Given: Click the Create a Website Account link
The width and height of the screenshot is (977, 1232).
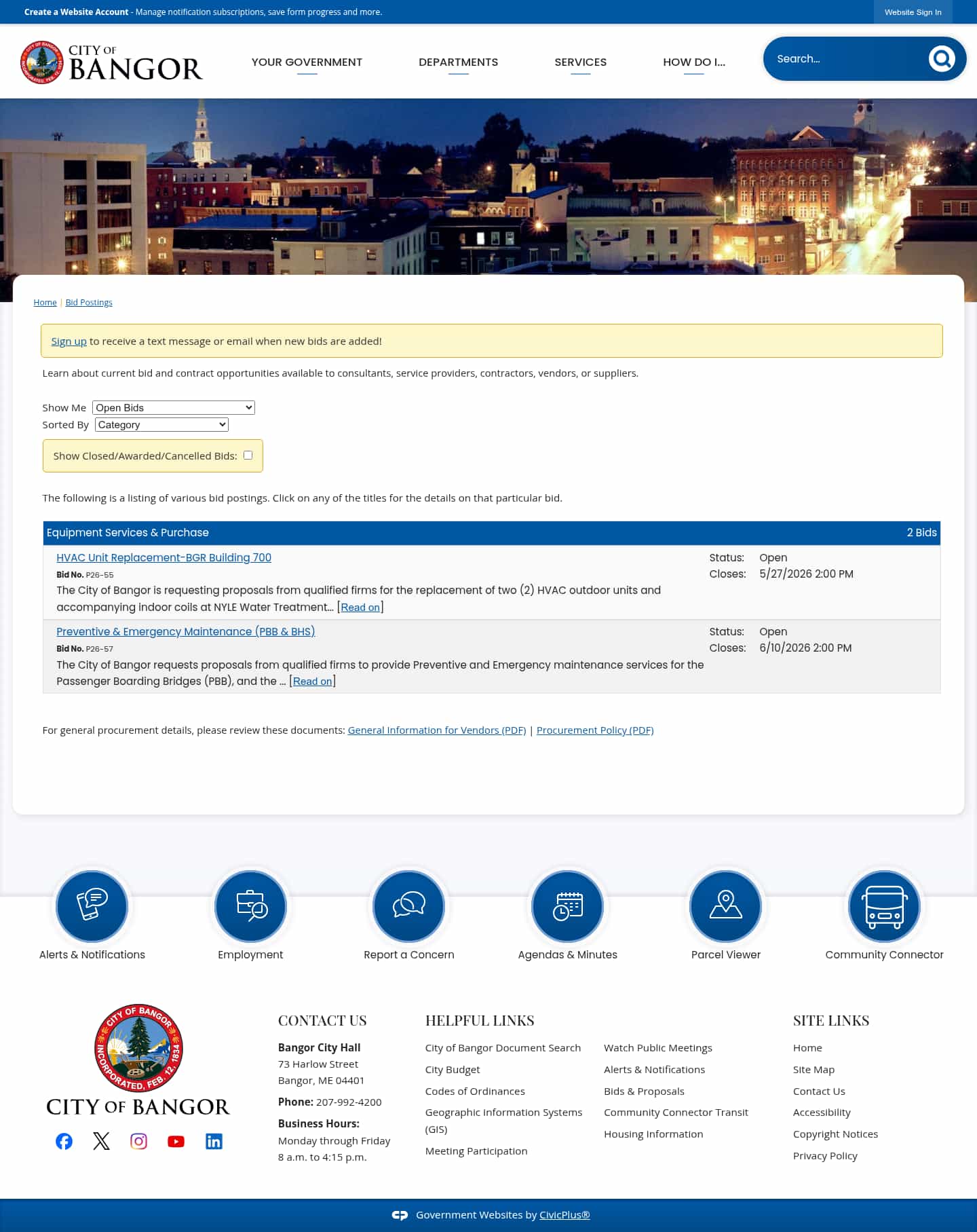Looking at the screenshot, I should tap(76, 12).
